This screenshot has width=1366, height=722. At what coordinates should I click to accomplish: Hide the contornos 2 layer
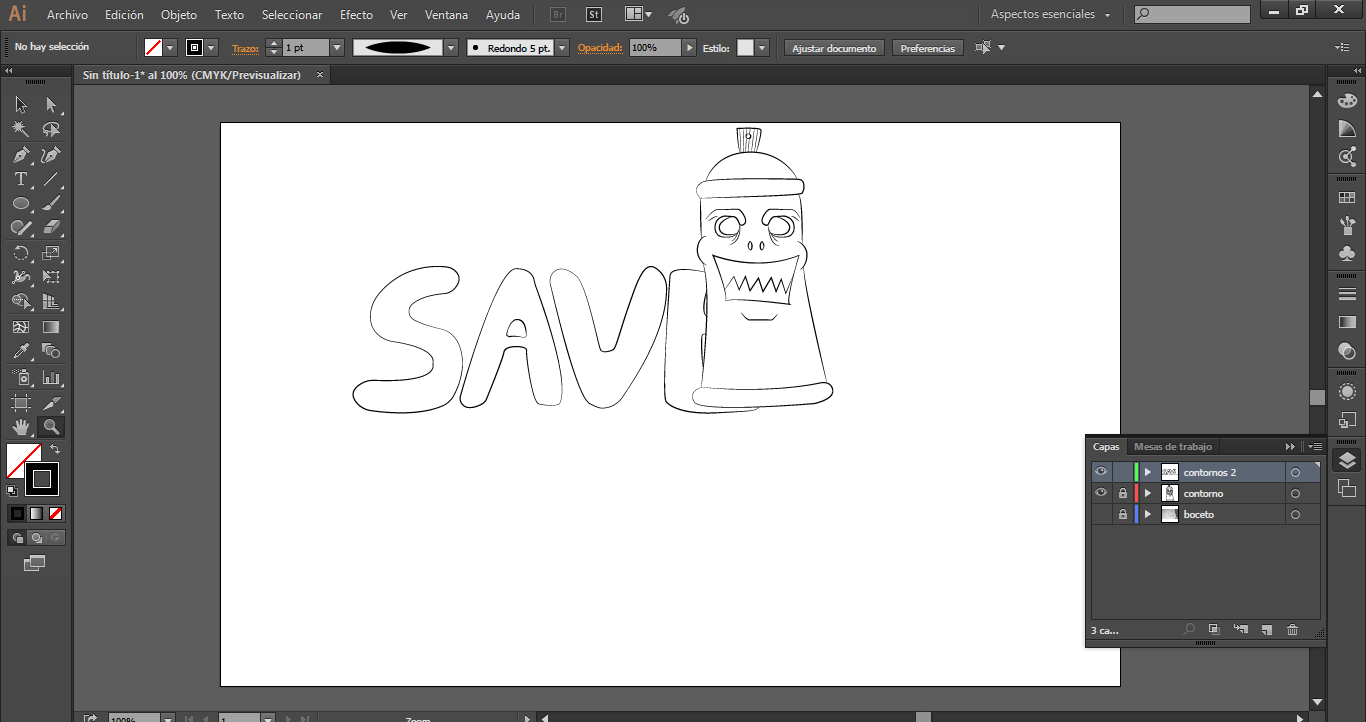point(1101,472)
